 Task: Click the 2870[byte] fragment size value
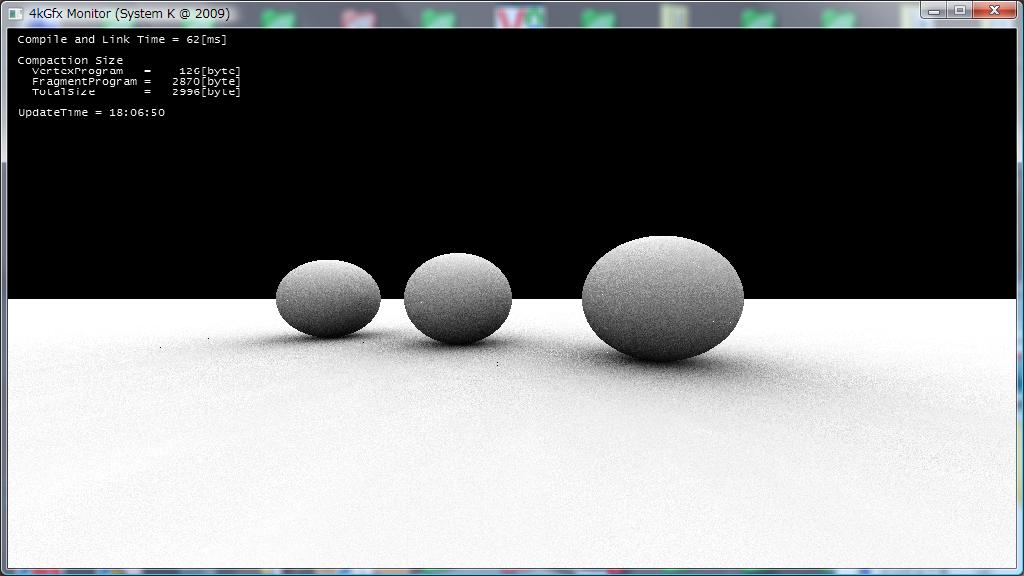tap(206, 81)
